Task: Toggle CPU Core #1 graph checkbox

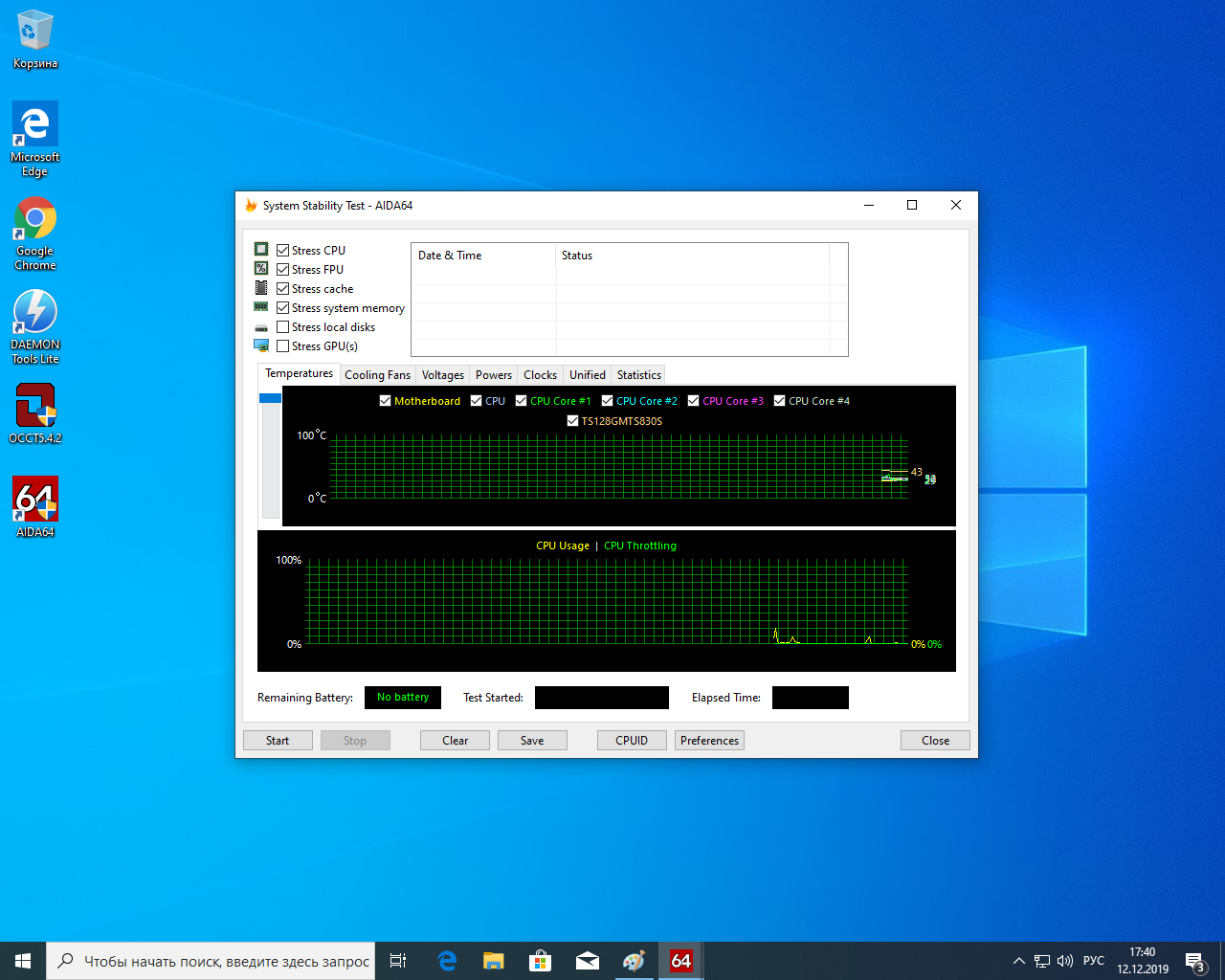Action: (x=521, y=401)
